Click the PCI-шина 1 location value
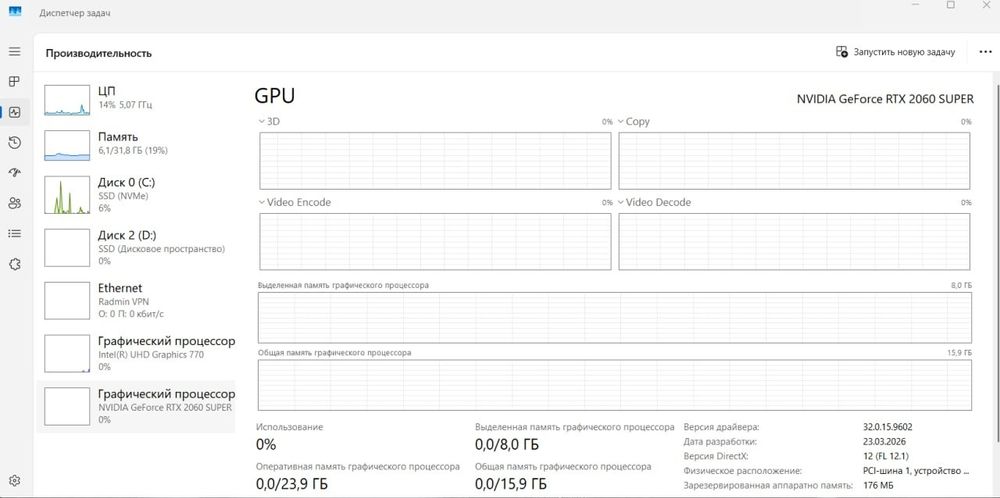The image size is (1000, 498). pyautogui.click(x=916, y=471)
